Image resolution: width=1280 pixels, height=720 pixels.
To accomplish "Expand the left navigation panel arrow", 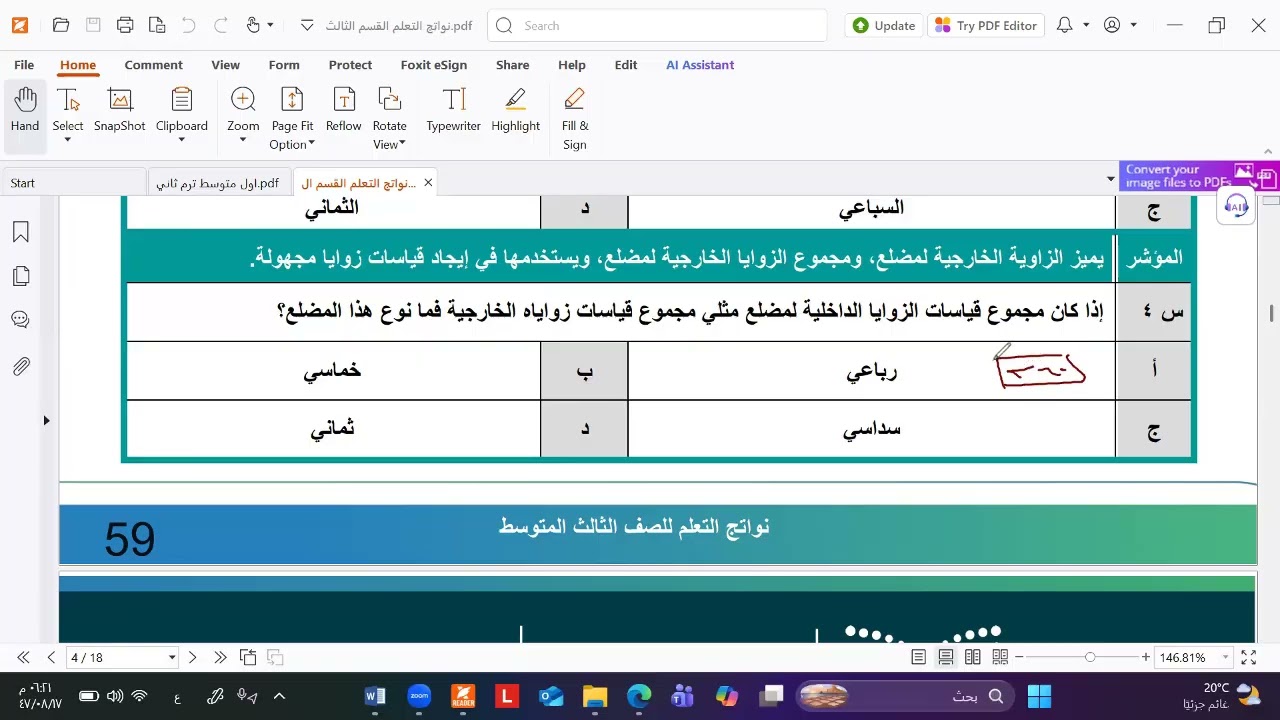I will pos(46,421).
